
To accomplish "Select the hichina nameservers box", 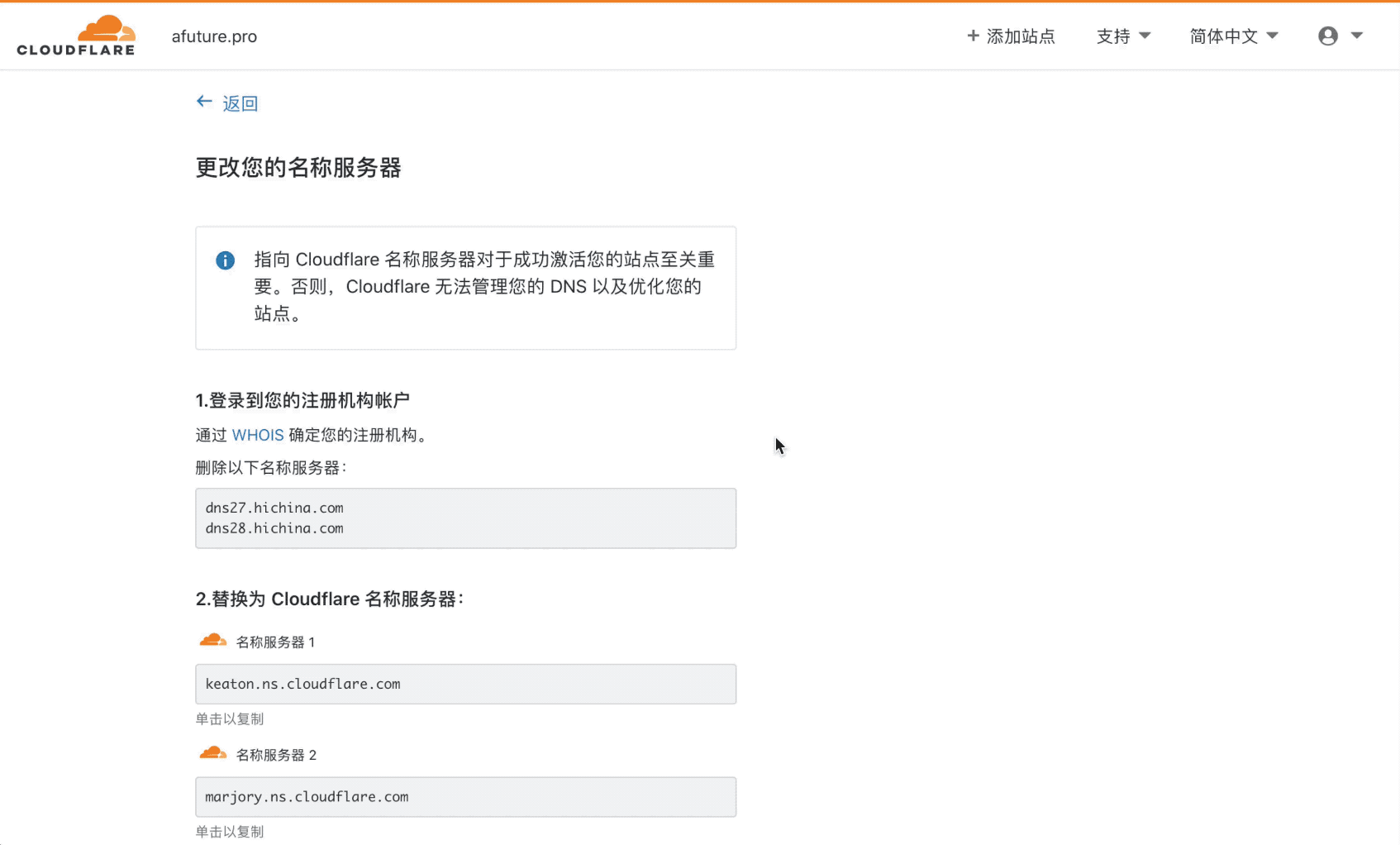I will tap(465, 518).
